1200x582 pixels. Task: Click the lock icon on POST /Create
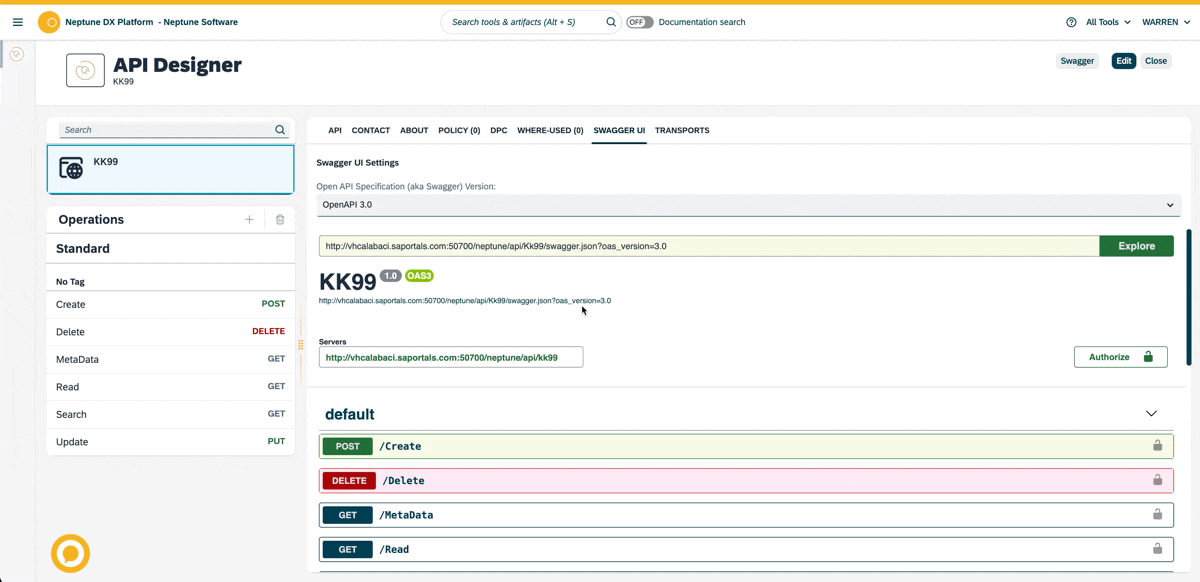click(1157, 446)
